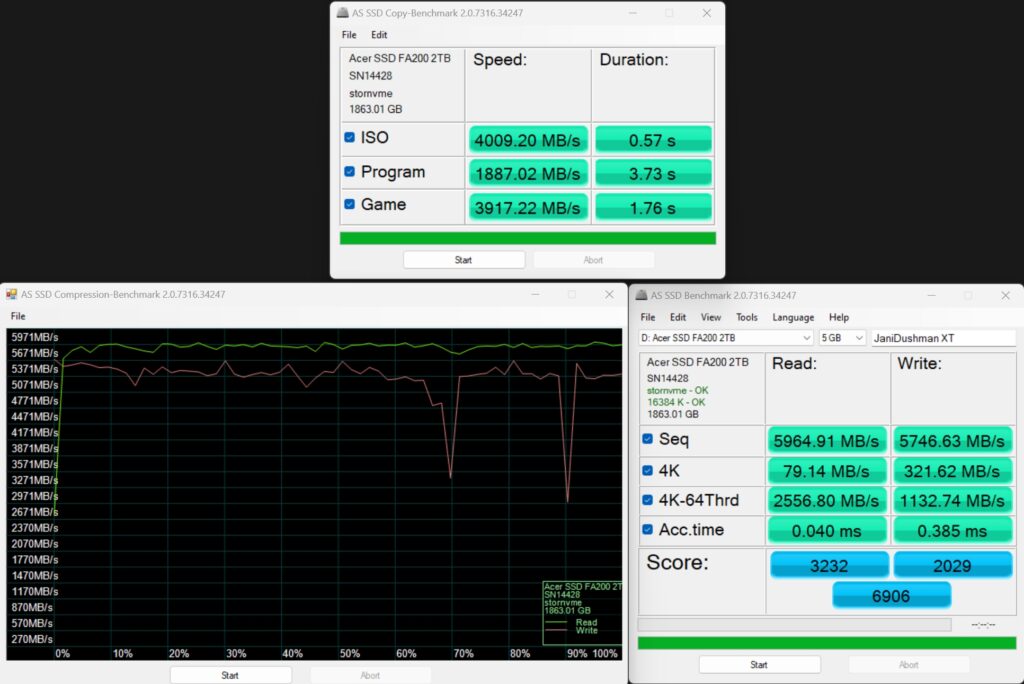Viewport: 1024px width, 684px height.
Task: Click Start in Compression-Benchmark window
Action: pyautogui.click(x=230, y=675)
